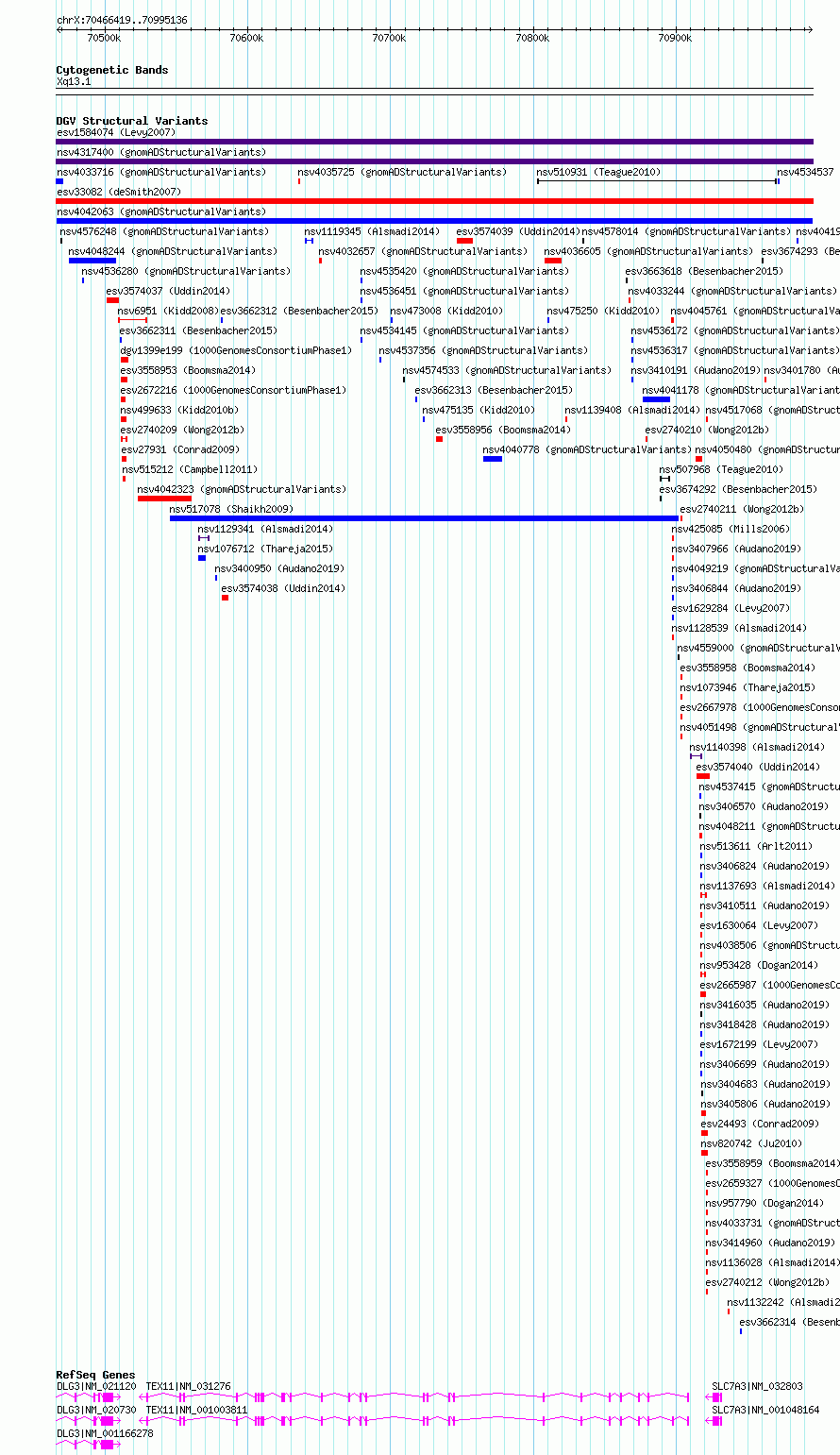The height and width of the screenshot is (1455, 840).
Task: Open the DLG3|NM_021120 gene label
Action: [x=96, y=1386]
